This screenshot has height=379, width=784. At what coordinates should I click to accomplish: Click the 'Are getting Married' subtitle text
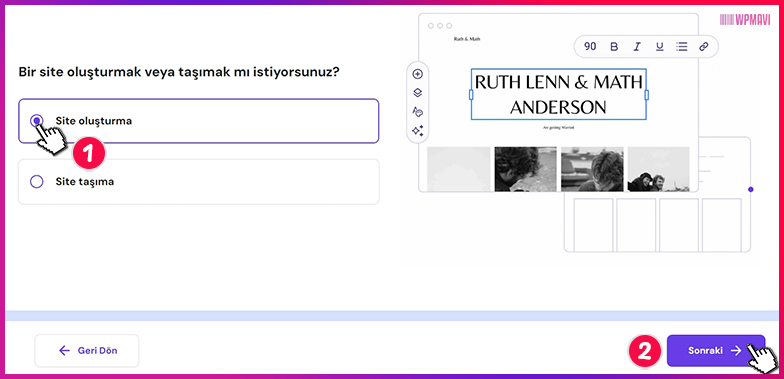click(x=558, y=128)
